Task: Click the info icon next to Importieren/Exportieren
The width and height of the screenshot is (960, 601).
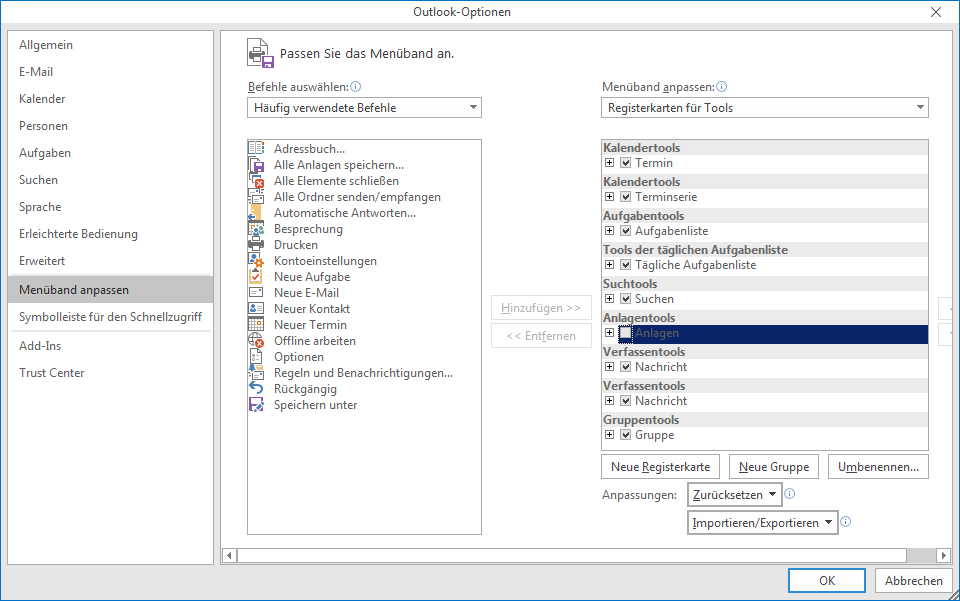Action: pos(846,521)
